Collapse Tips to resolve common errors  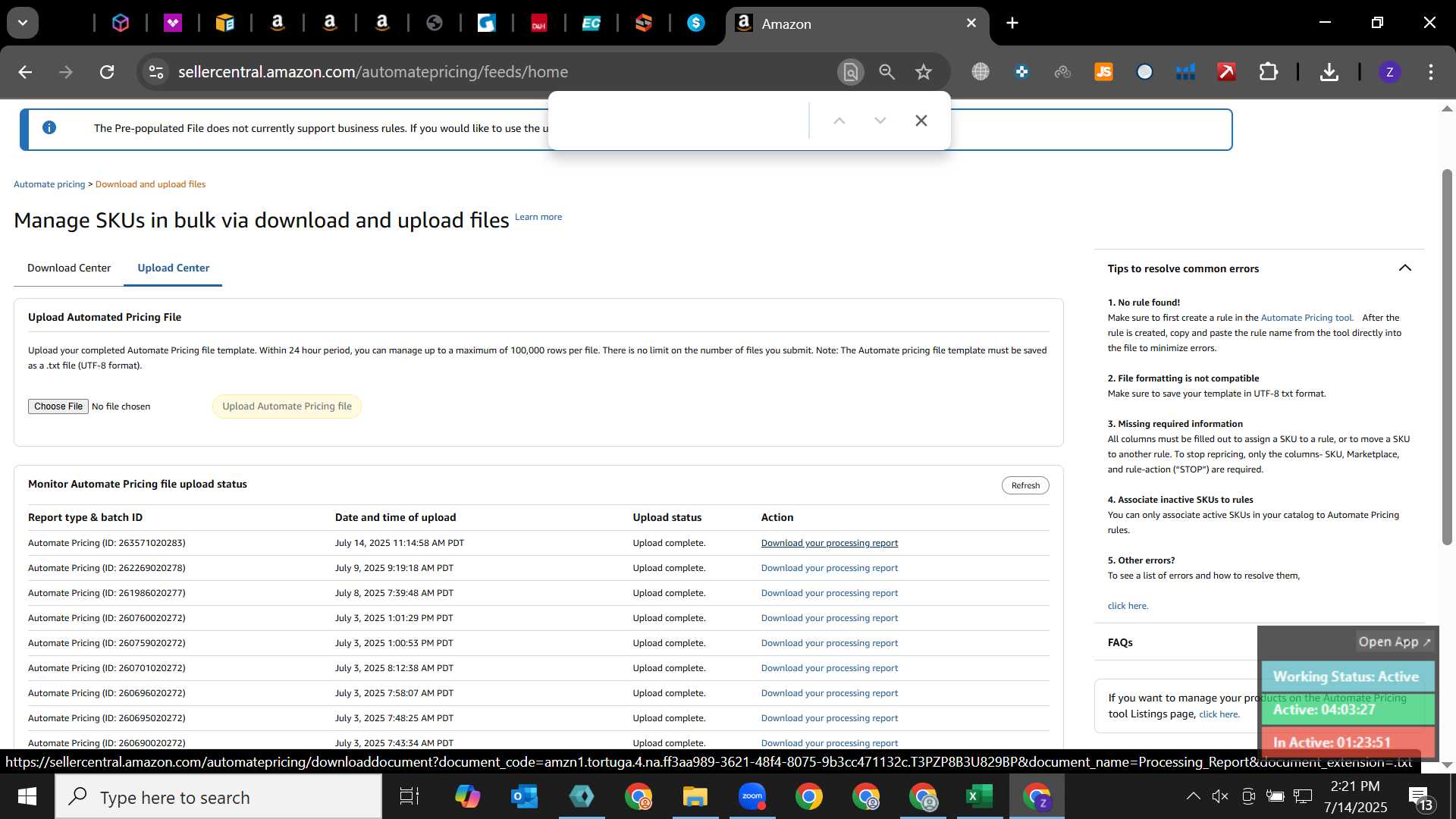pyautogui.click(x=1405, y=268)
